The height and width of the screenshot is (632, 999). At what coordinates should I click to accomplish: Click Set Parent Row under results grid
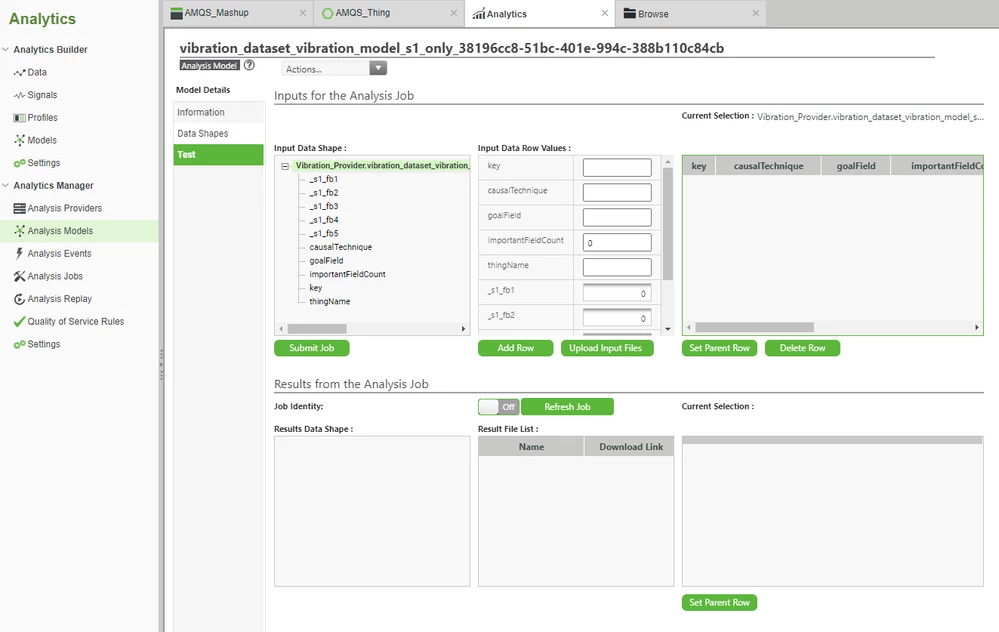pos(719,603)
